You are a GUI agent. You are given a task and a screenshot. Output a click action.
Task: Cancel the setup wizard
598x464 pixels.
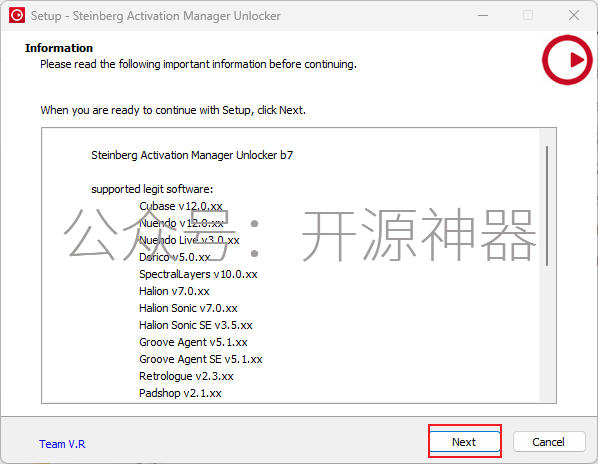click(549, 442)
